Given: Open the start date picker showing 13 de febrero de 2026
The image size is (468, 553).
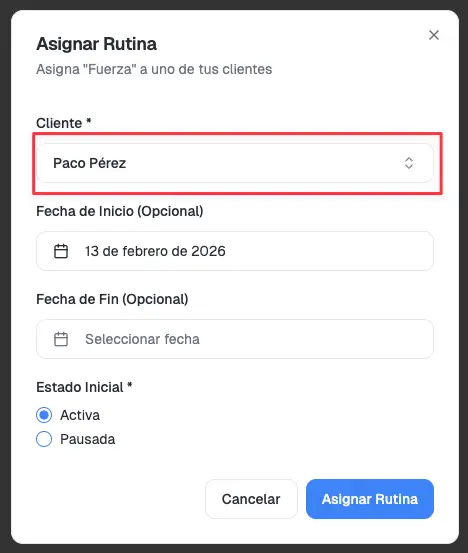Looking at the screenshot, I should pyautogui.click(x=235, y=251).
